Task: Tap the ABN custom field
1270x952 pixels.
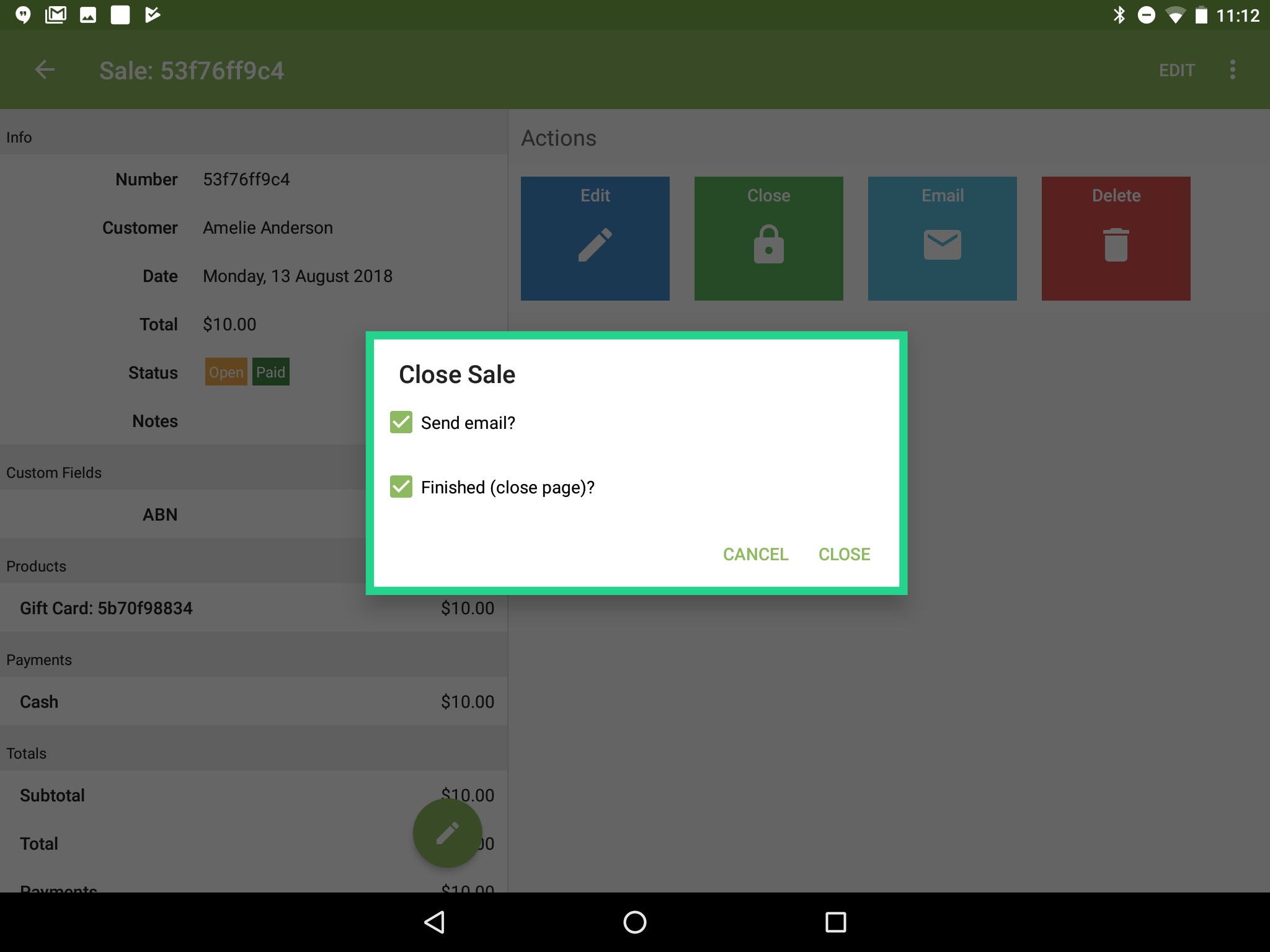Action: (x=254, y=514)
